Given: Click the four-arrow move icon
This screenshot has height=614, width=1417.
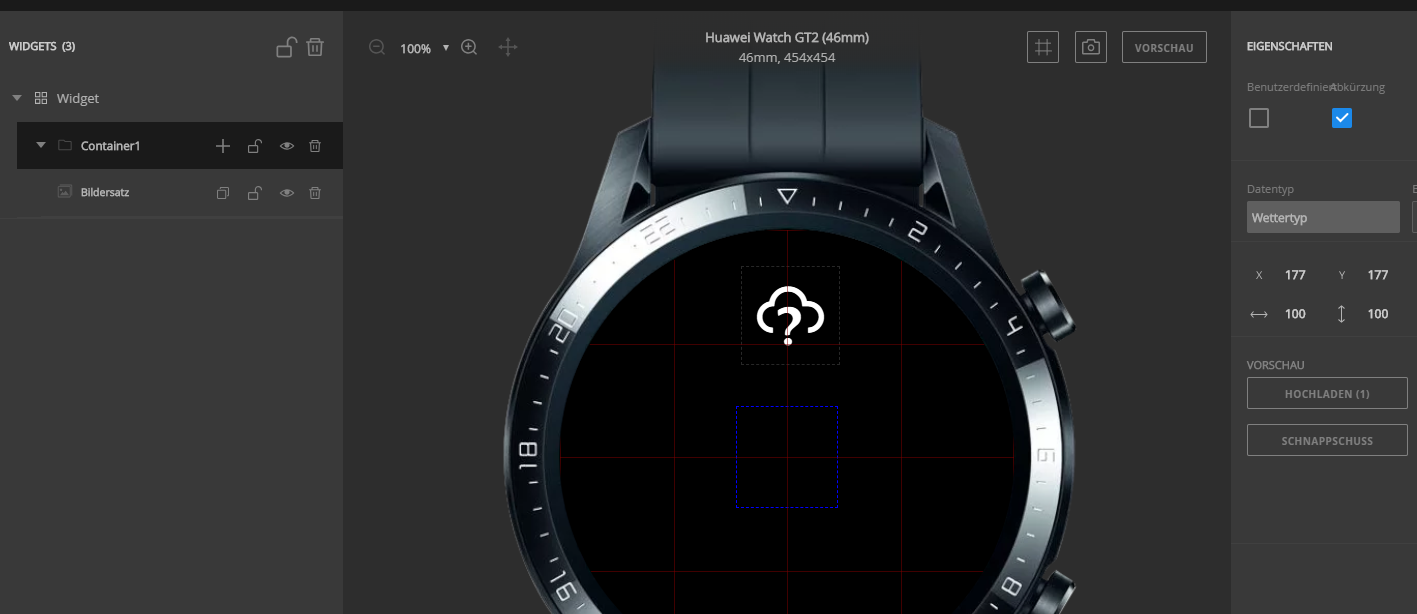Looking at the screenshot, I should pos(508,47).
